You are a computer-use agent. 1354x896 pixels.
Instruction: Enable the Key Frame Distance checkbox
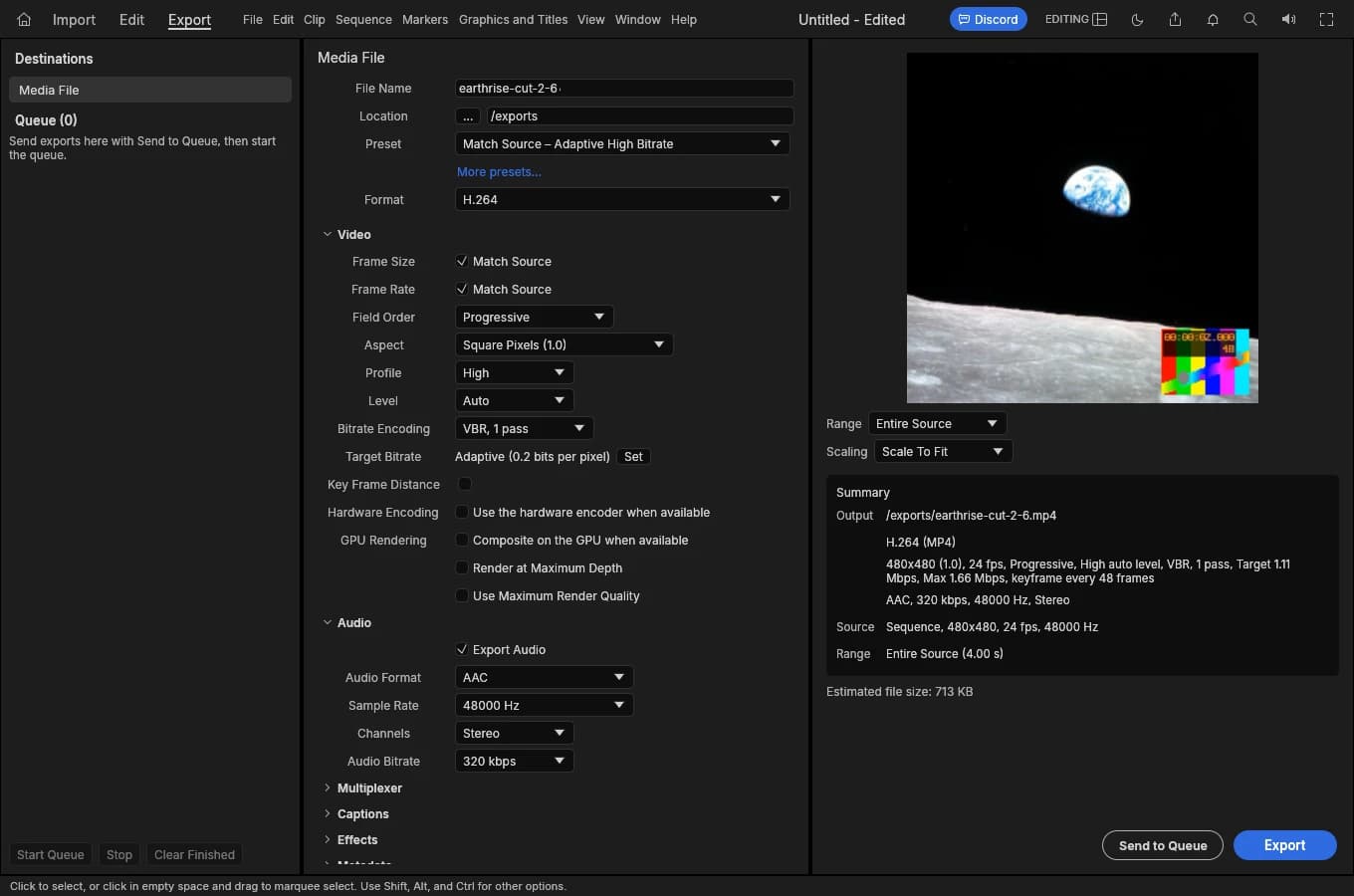tap(465, 484)
